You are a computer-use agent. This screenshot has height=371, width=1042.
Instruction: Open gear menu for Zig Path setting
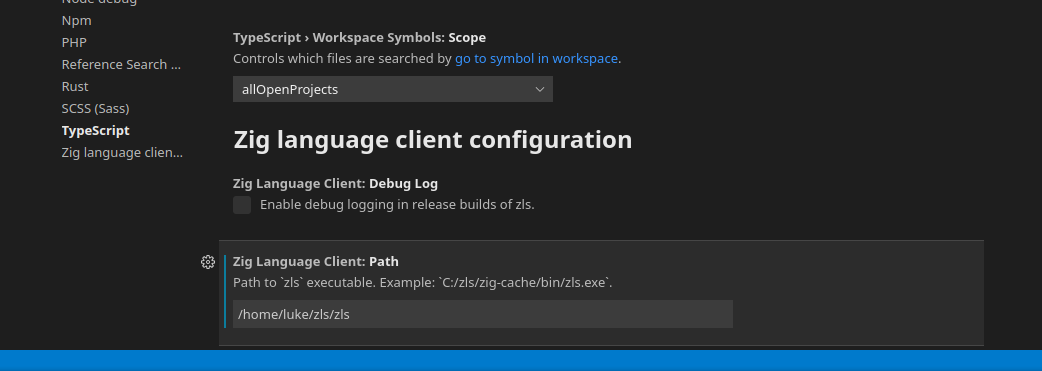(208, 262)
